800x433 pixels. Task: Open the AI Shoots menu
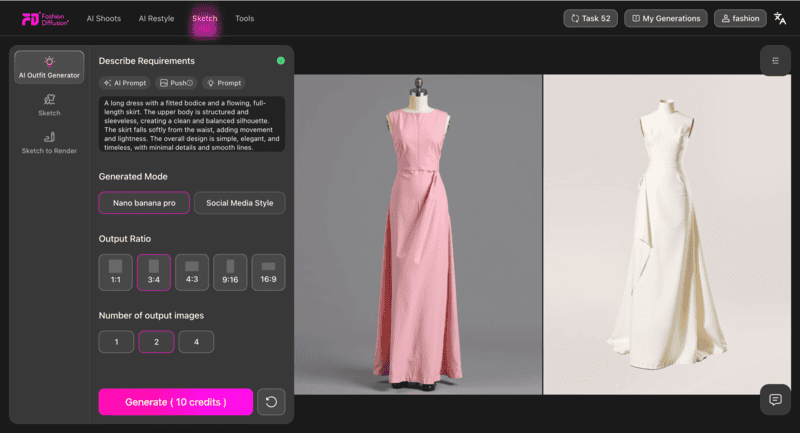click(x=104, y=18)
